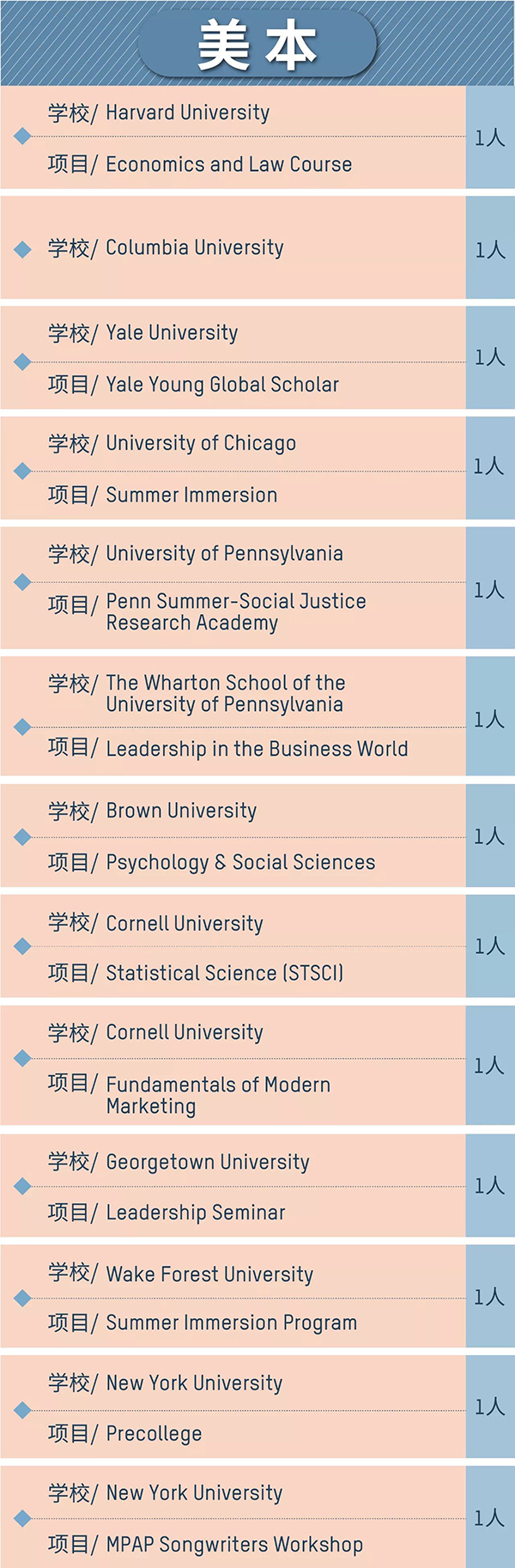
Task: Open Psychology & Social Sciences program
Action: [x=240, y=862]
